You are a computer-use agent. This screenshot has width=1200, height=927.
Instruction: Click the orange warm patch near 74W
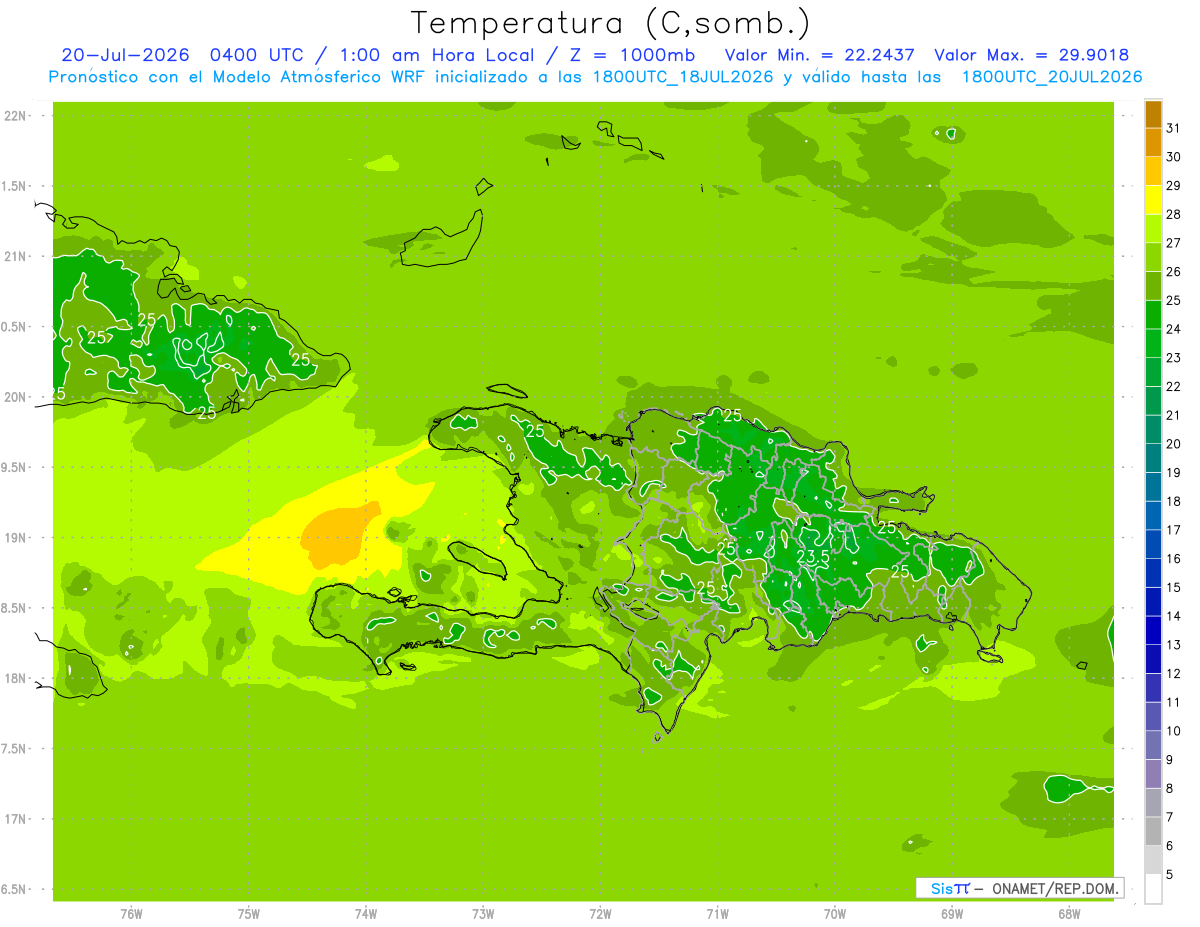tap(337, 535)
